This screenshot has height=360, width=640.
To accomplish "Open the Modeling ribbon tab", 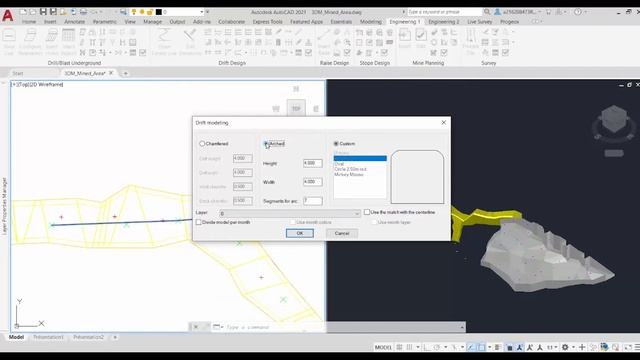I will 371,22.
